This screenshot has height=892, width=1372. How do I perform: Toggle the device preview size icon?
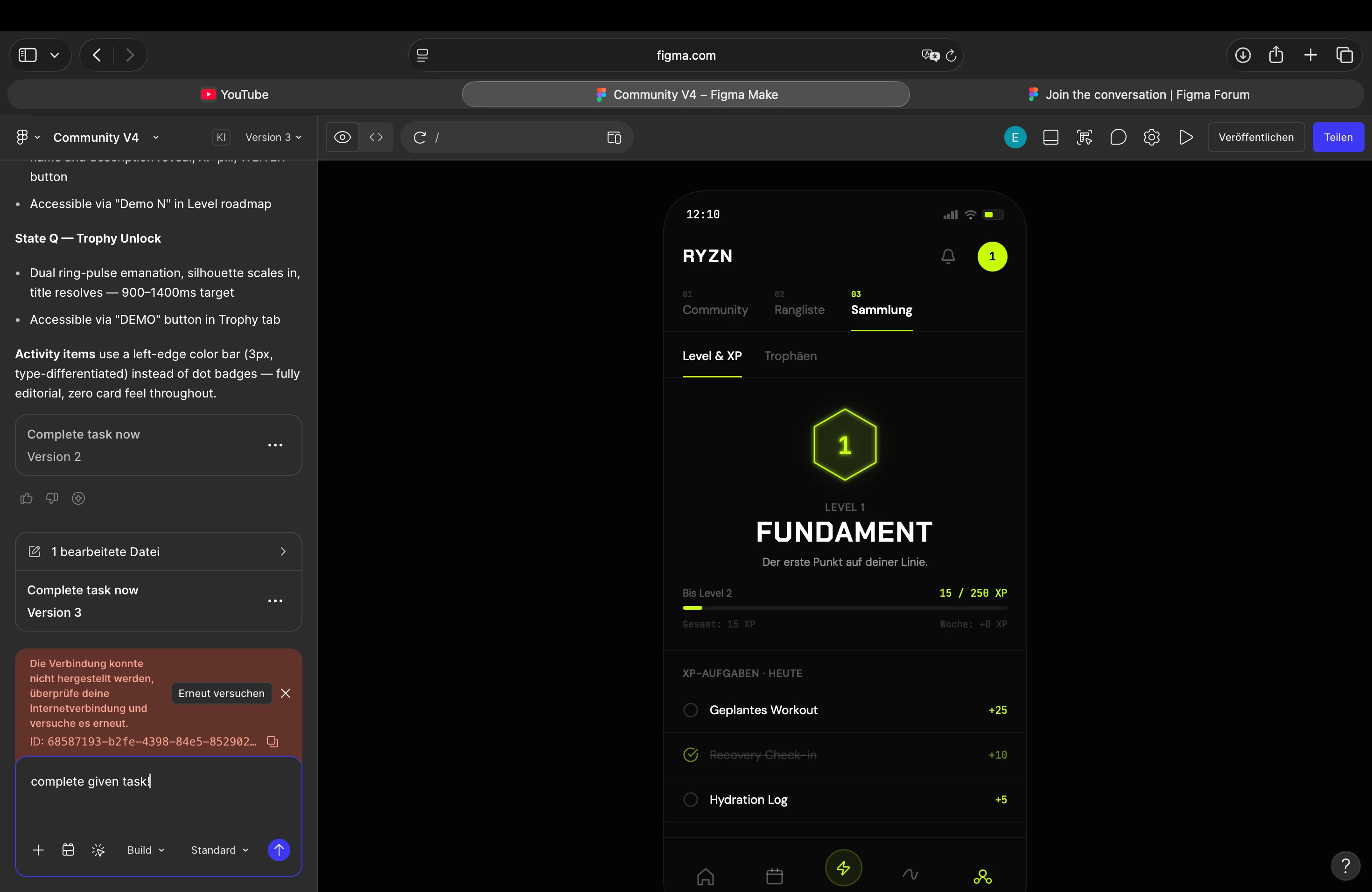[x=614, y=137]
